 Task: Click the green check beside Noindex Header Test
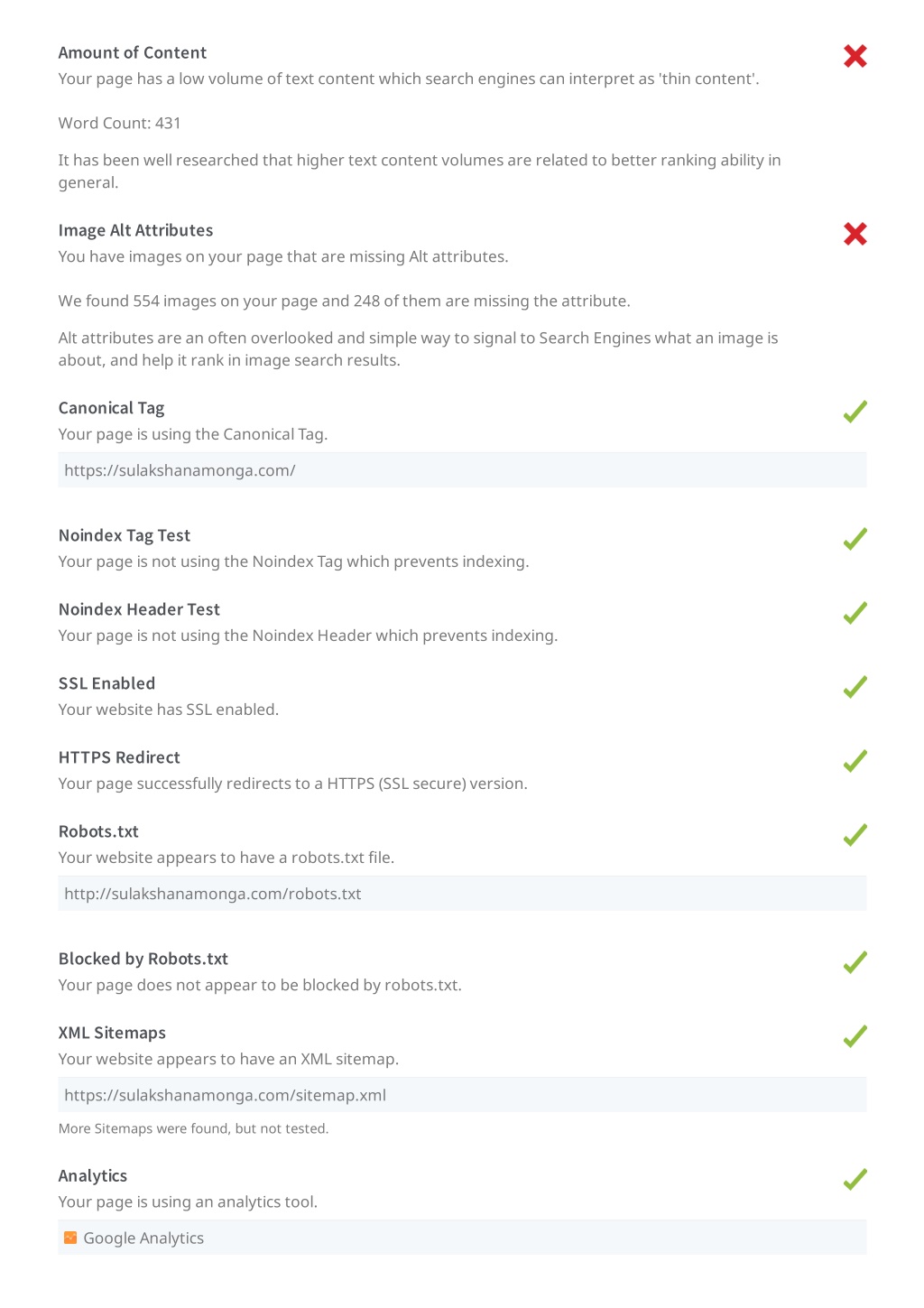(x=855, y=613)
